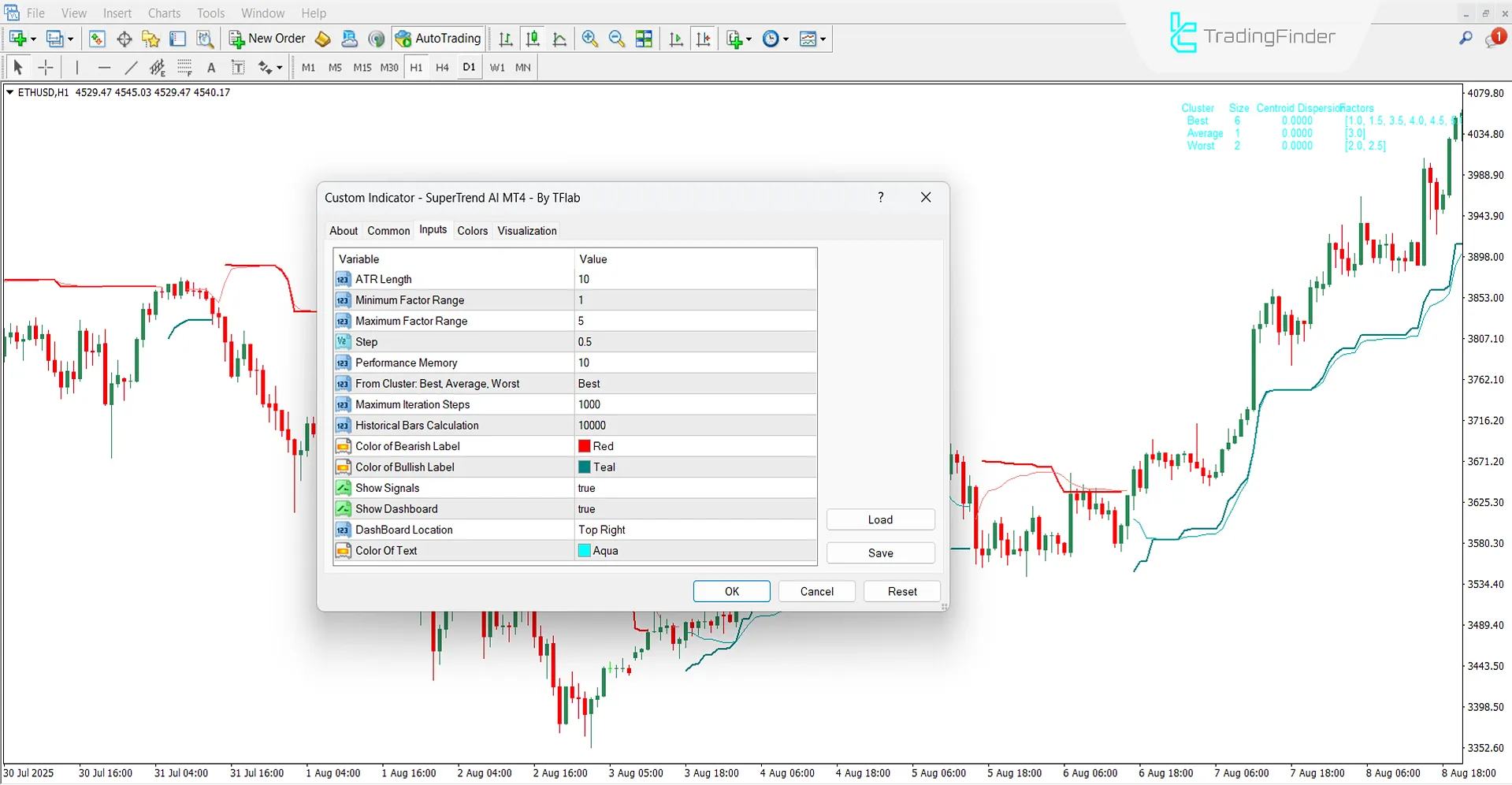Switch to the Colors tab
1512x785 pixels.
(x=472, y=230)
